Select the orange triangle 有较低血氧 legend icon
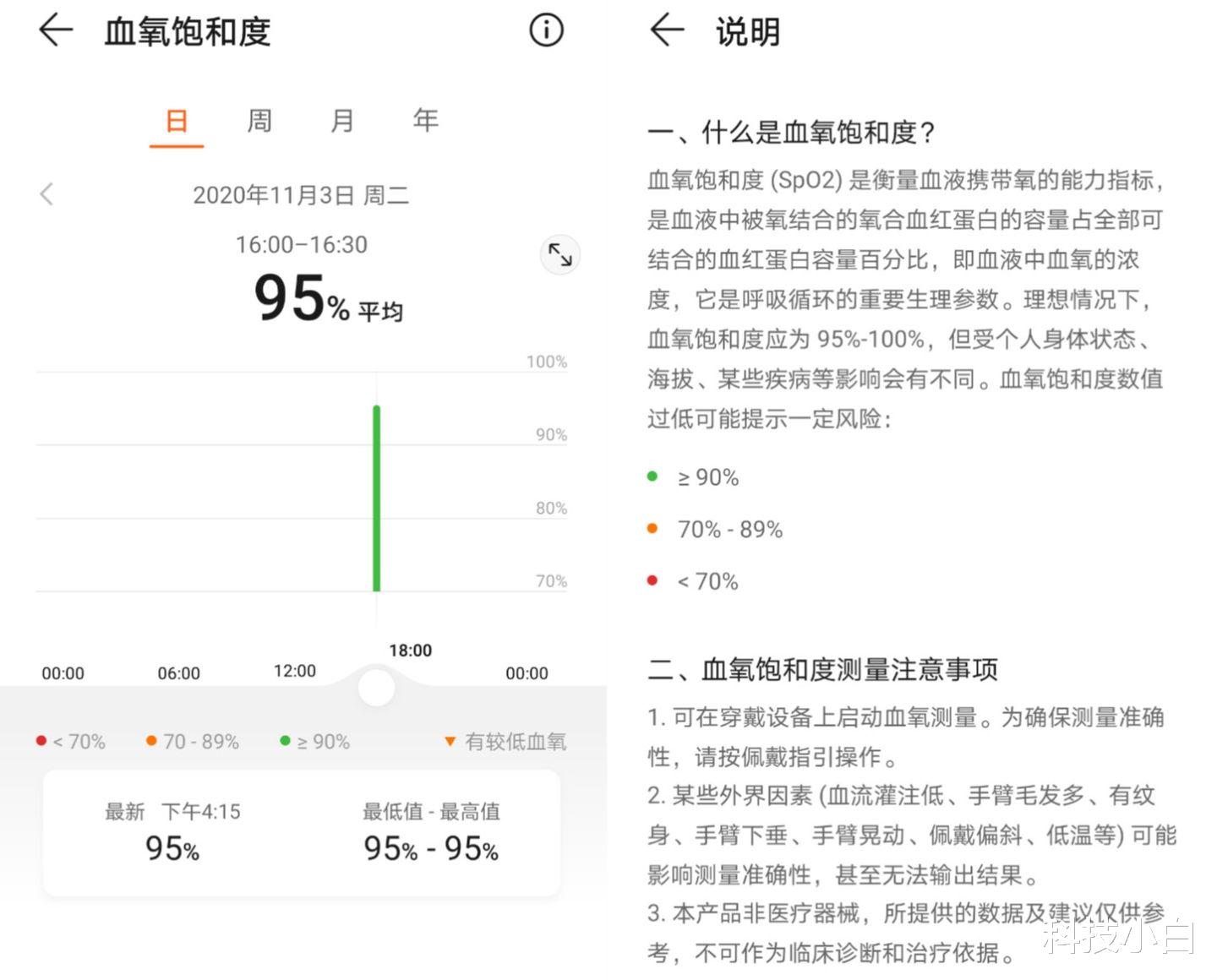 tap(450, 741)
